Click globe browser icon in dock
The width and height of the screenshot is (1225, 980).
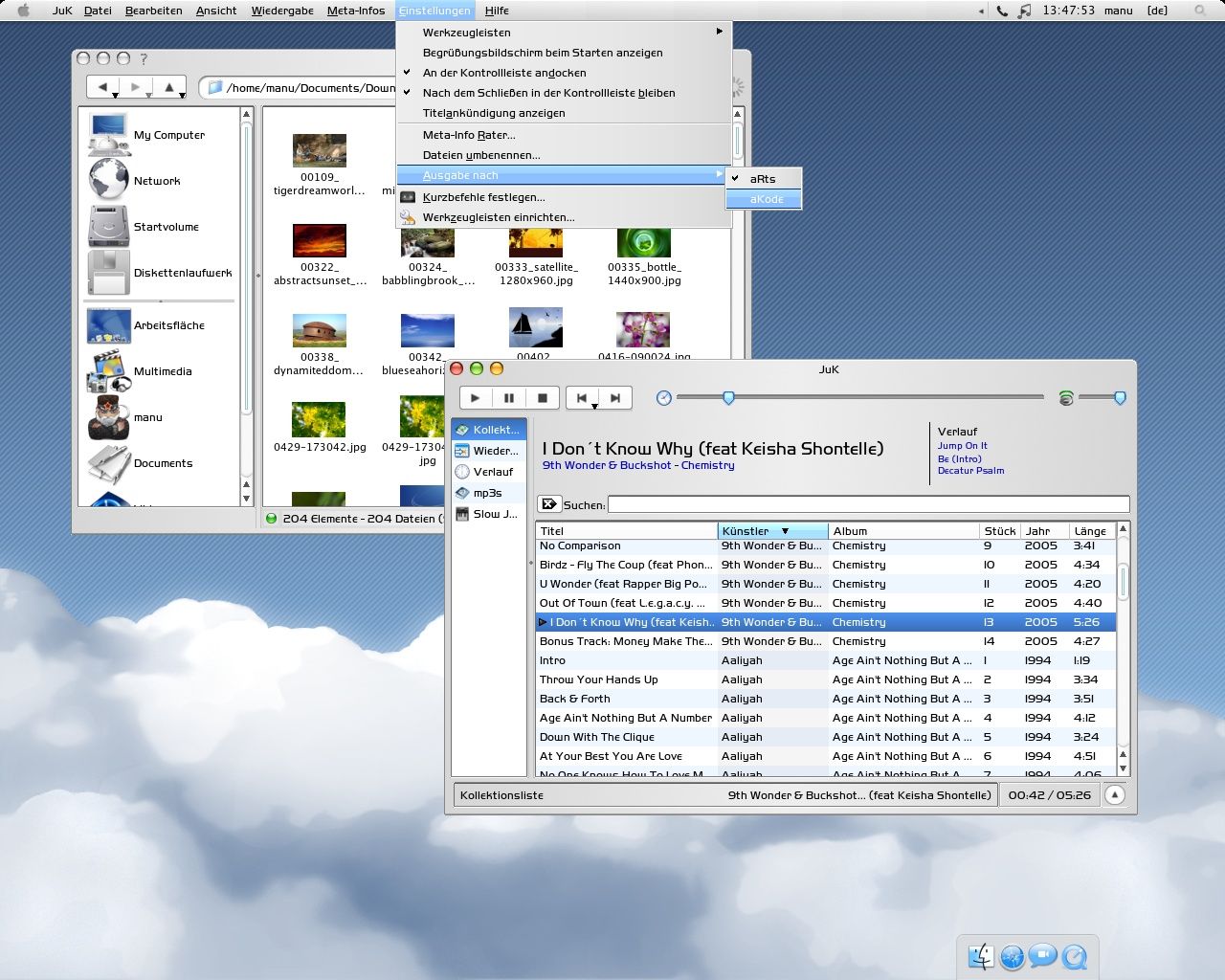coord(1013,956)
